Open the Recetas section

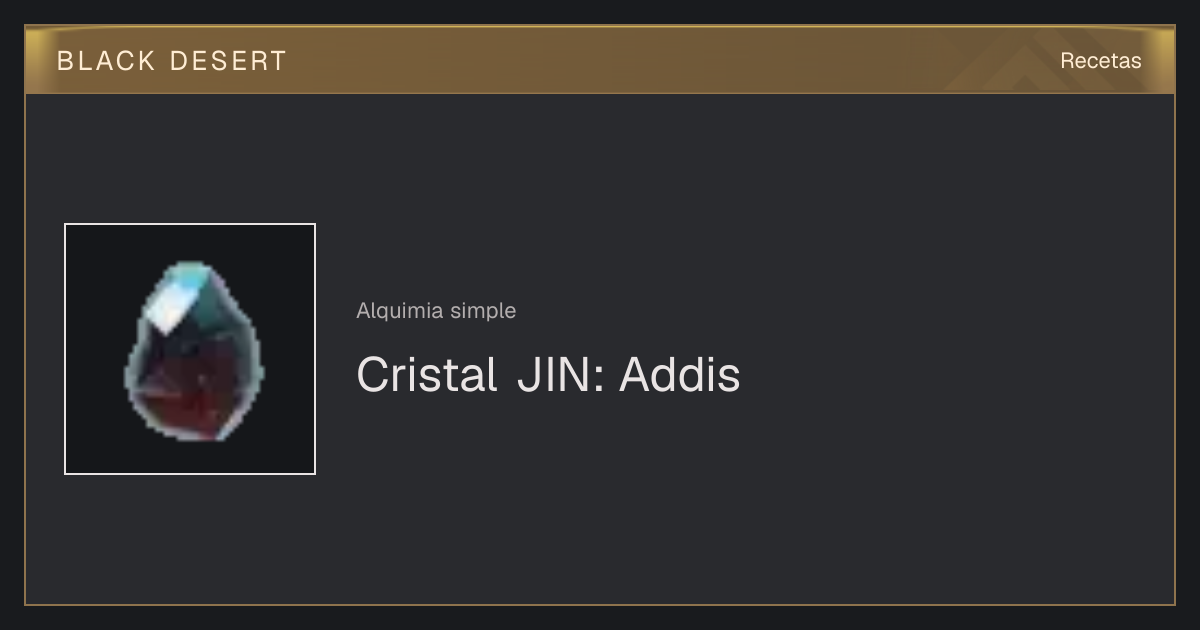[x=1100, y=60]
